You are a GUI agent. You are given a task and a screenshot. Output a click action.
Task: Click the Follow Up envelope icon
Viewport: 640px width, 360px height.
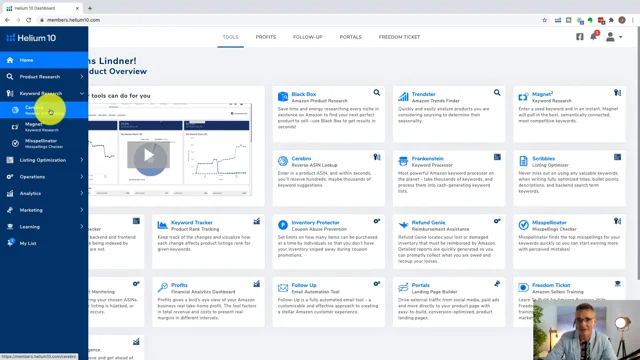coord(282,288)
